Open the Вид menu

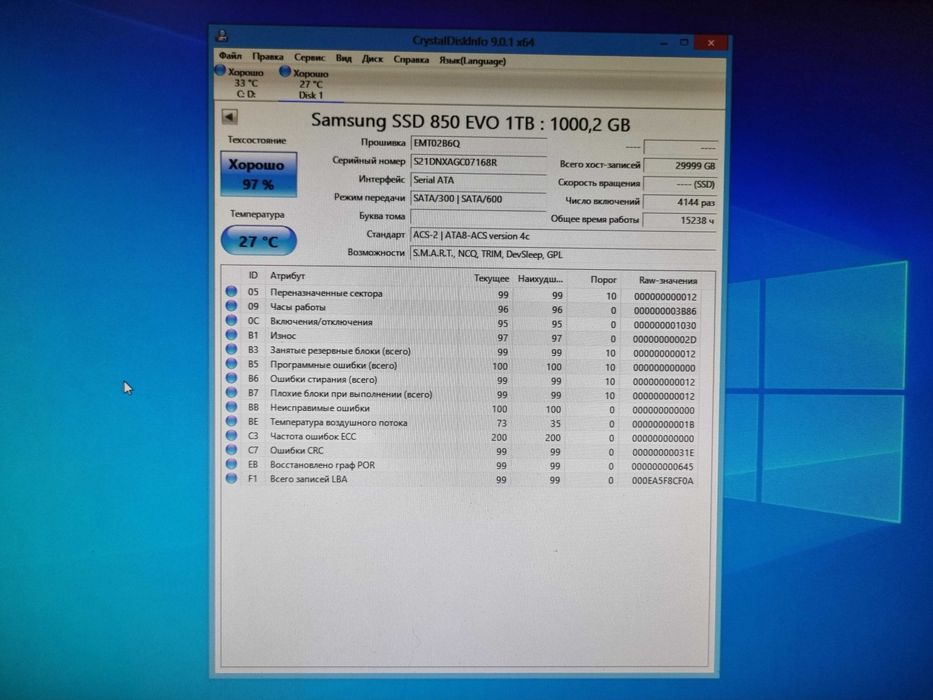point(343,58)
